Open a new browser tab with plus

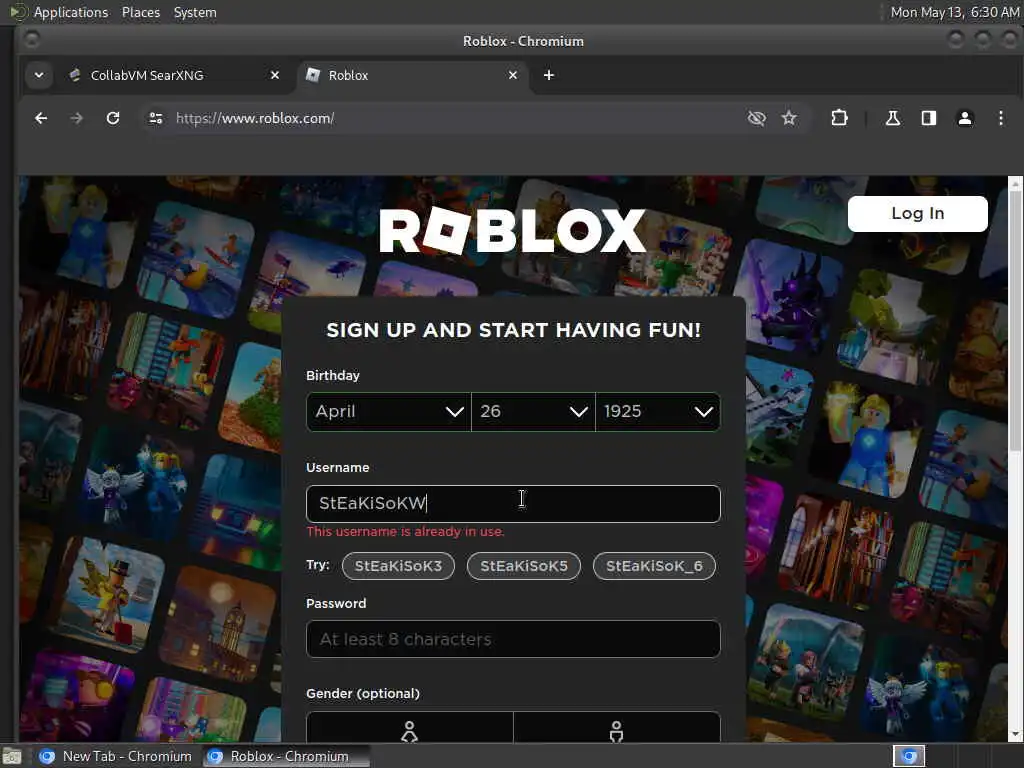coord(549,75)
